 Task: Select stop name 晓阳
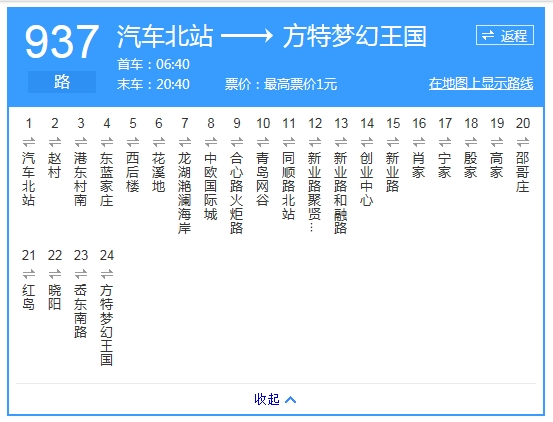click(x=55, y=297)
